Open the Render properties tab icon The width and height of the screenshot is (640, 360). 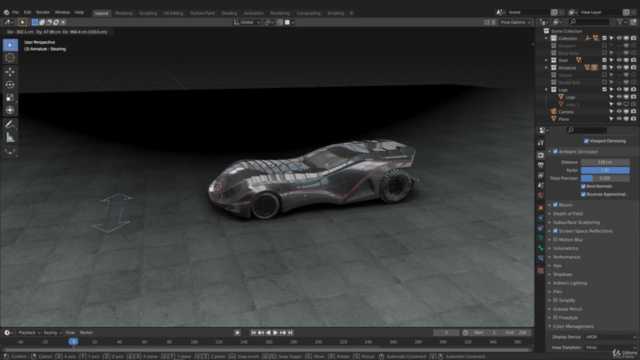pyautogui.click(x=541, y=156)
